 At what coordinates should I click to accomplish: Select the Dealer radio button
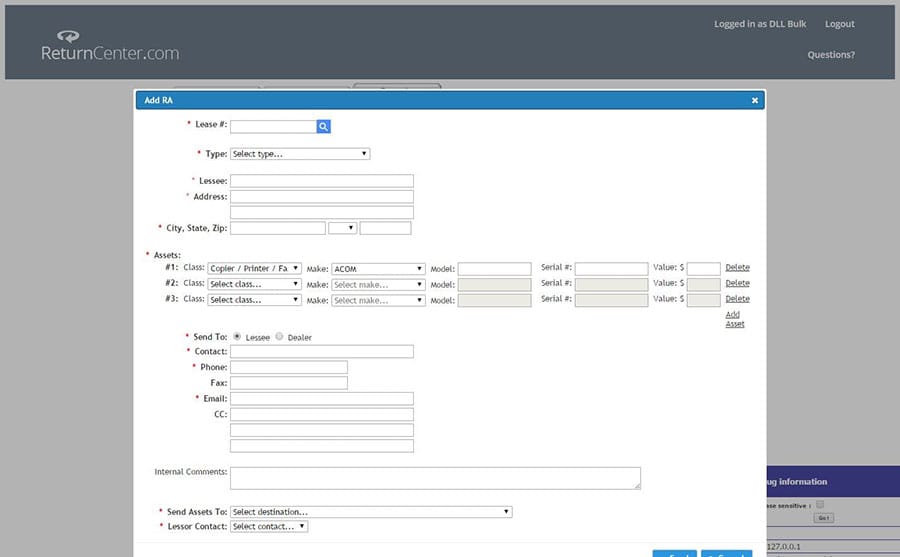coord(279,336)
